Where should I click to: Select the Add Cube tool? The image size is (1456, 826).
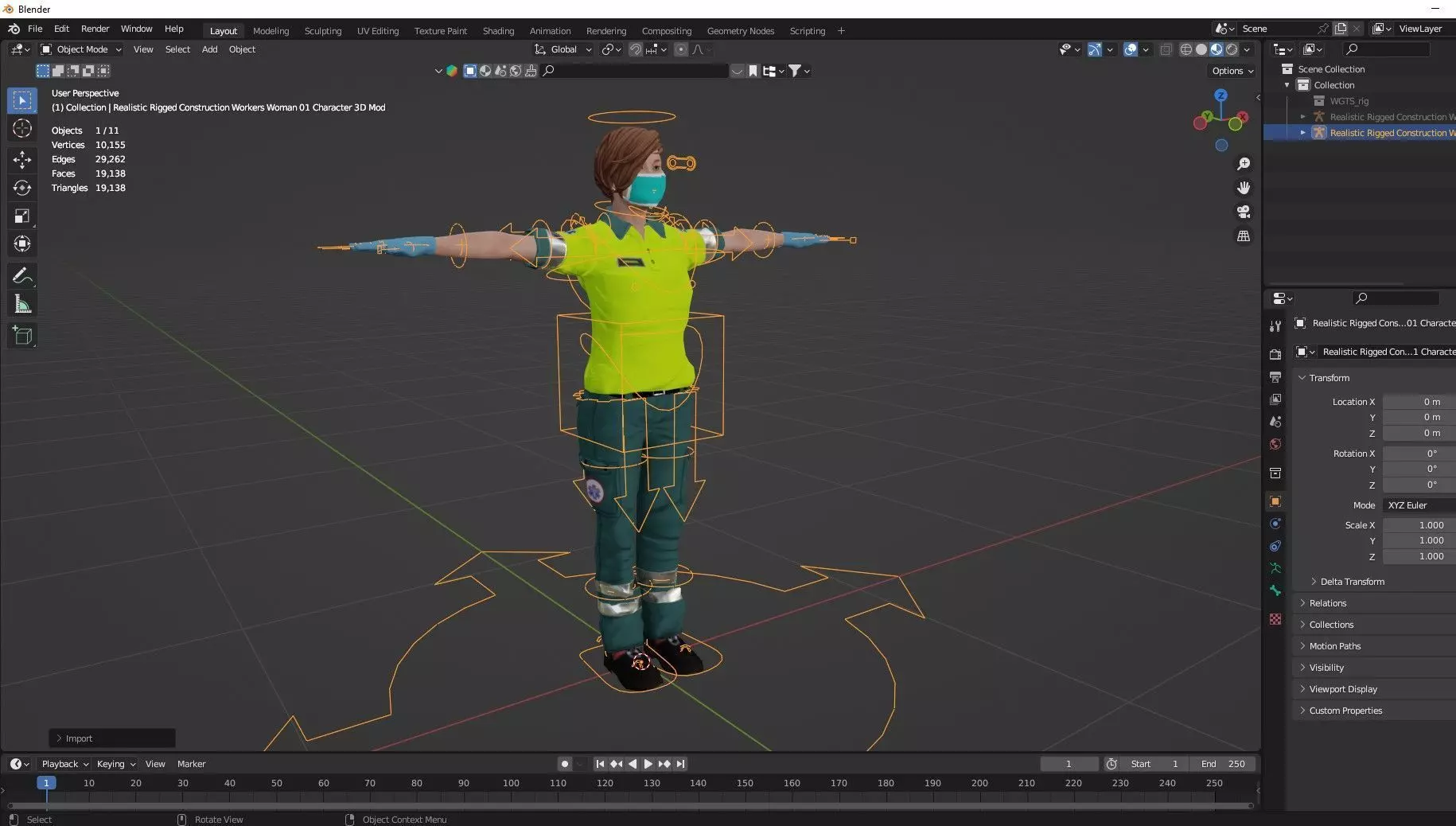(x=22, y=336)
